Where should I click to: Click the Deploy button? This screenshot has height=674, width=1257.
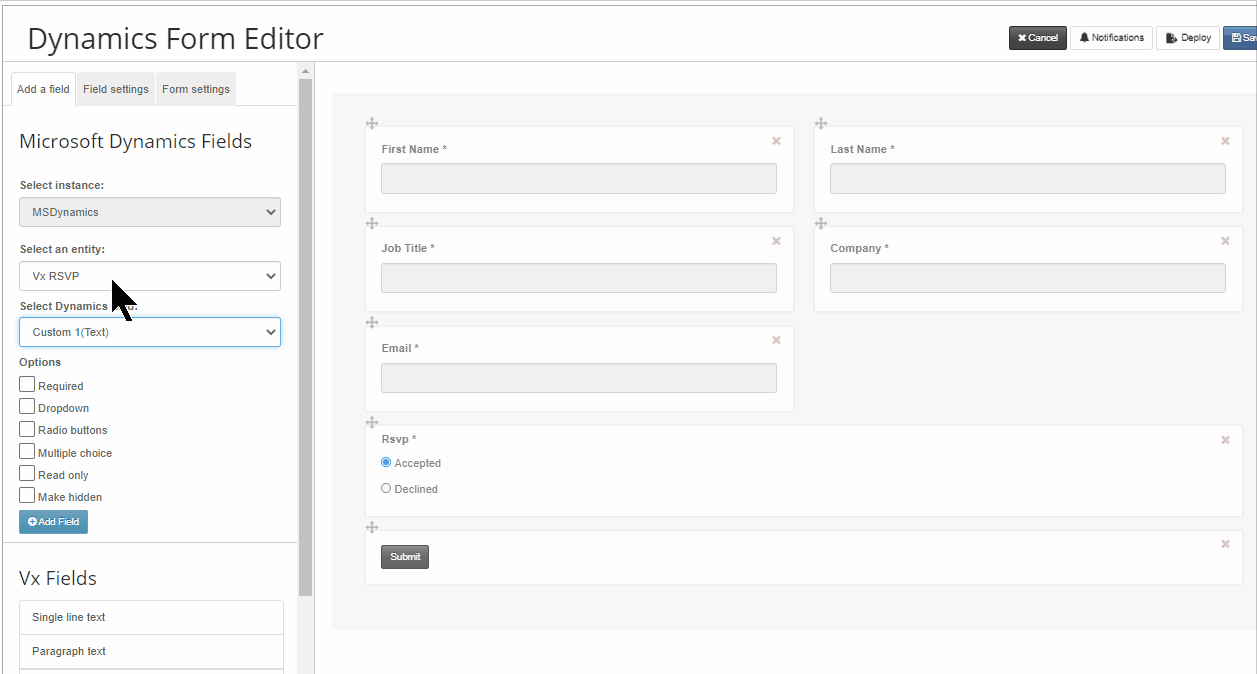pyautogui.click(x=1188, y=38)
